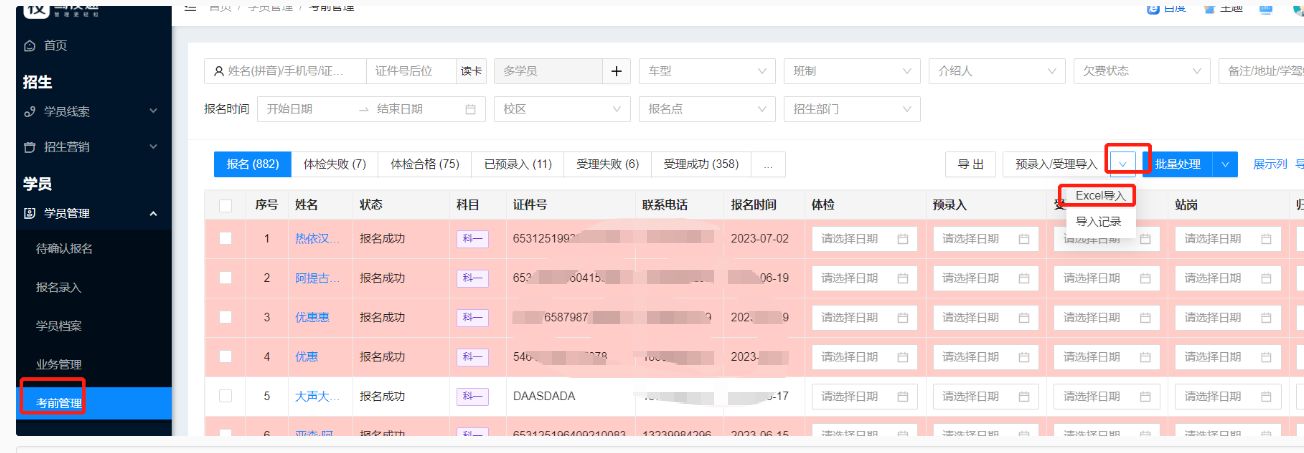
Task: Click 预录入 calendar icon for DAASDADA row
Action: coord(1024,396)
